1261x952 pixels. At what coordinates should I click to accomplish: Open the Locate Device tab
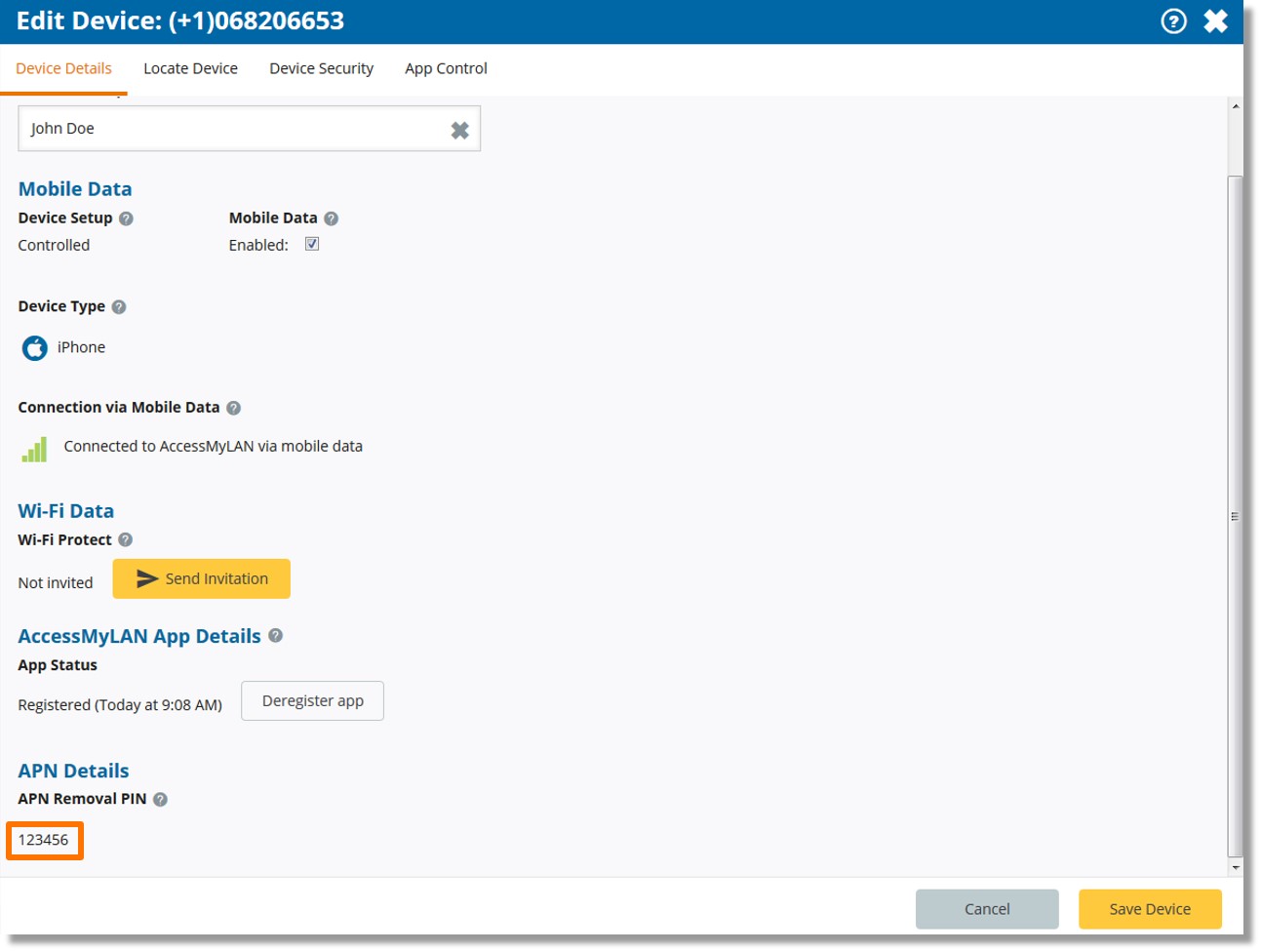(190, 68)
